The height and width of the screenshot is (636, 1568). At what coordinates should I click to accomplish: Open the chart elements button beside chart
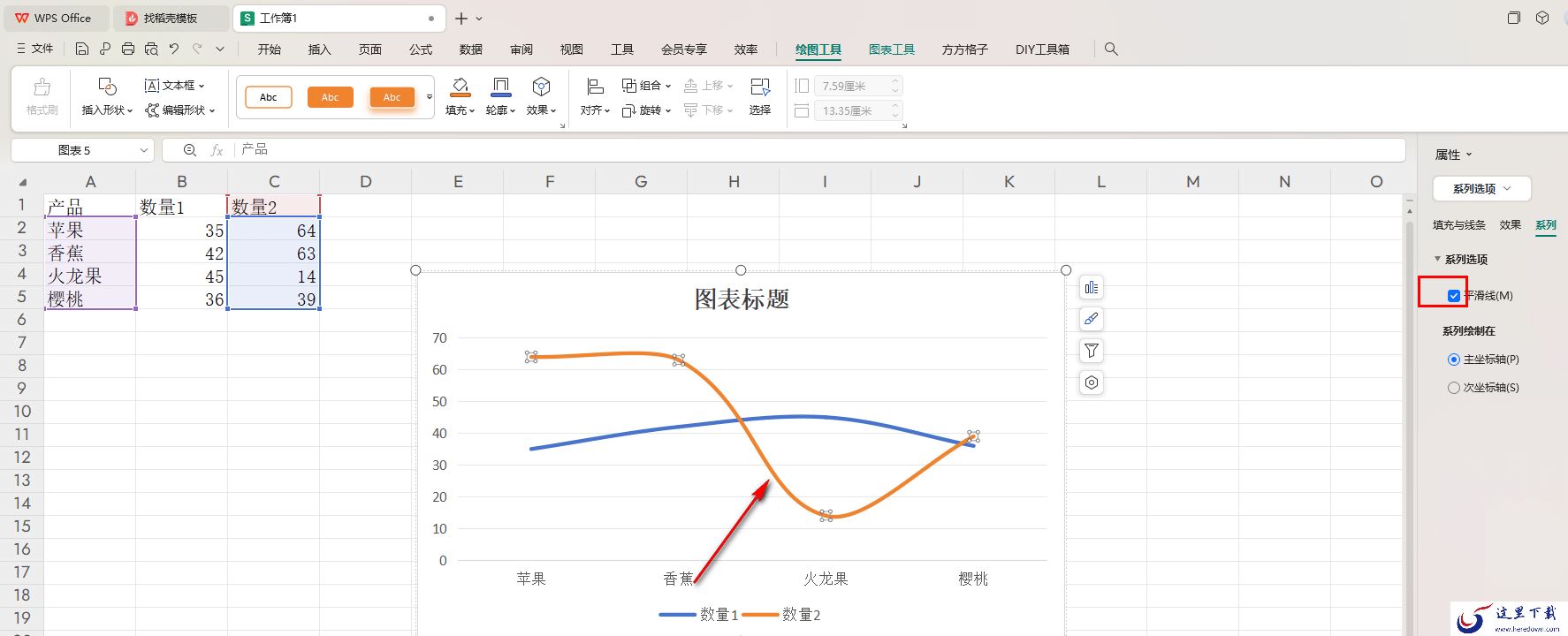point(1092,288)
